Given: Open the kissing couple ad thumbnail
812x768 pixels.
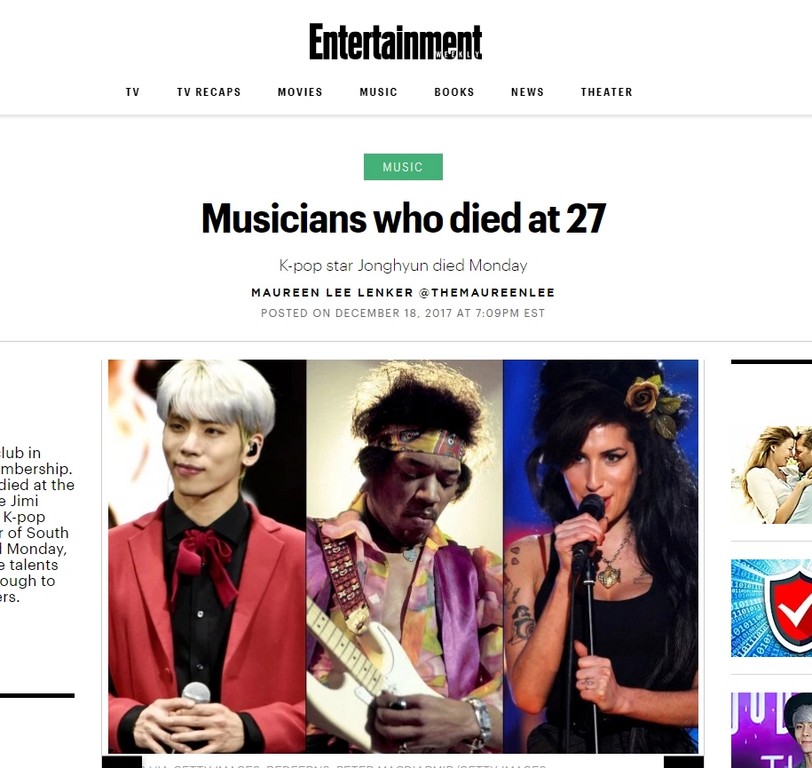Looking at the screenshot, I should (772, 474).
